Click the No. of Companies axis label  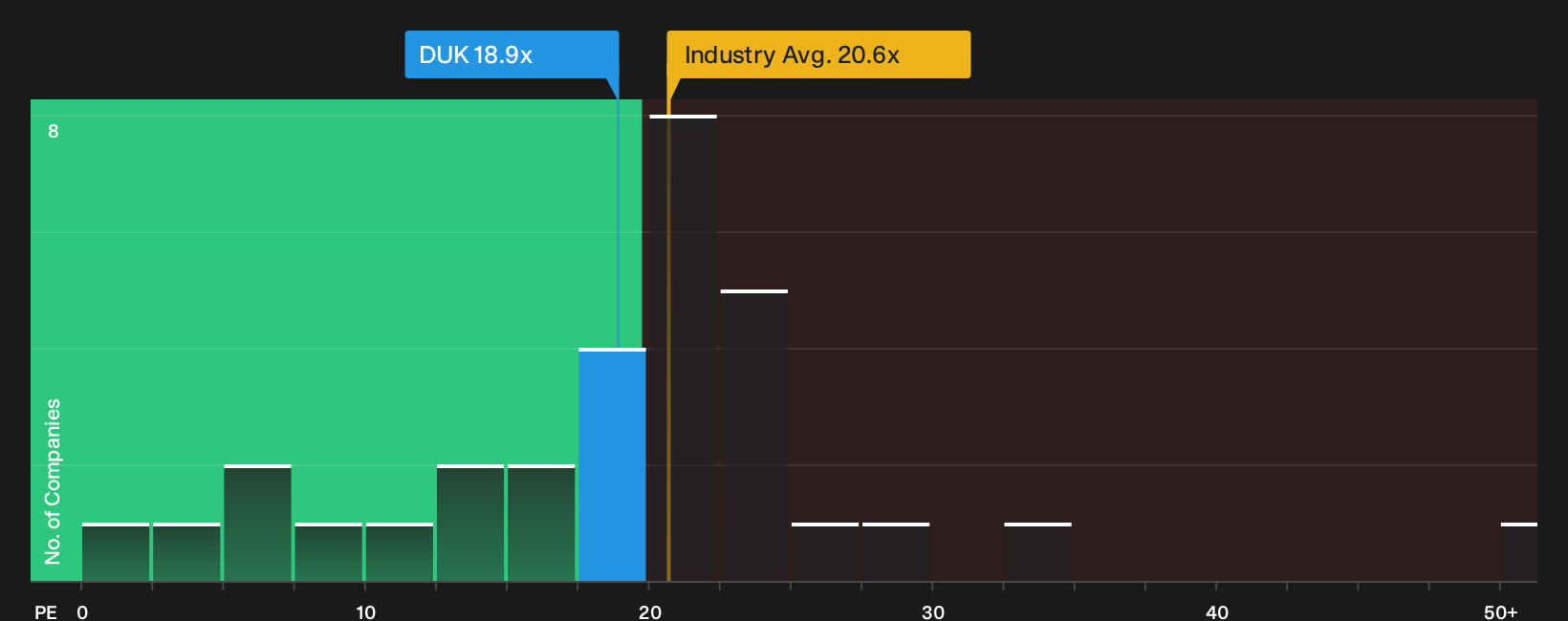[53, 481]
